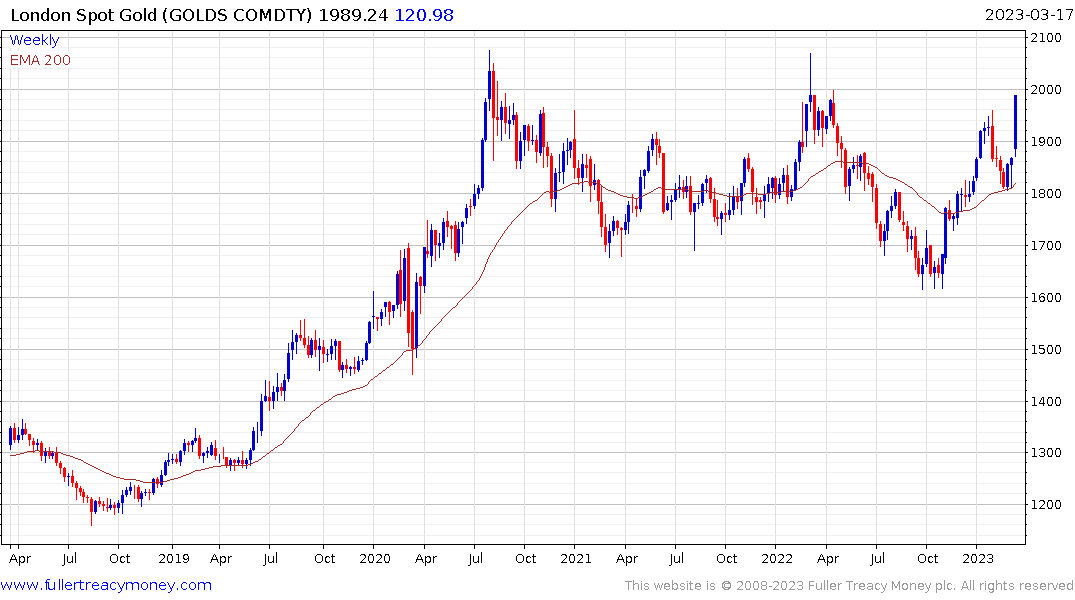Click the 1700 price axis label
Image resolution: width=1075 pixels, height=600 pixels.
click(1046, 245)
